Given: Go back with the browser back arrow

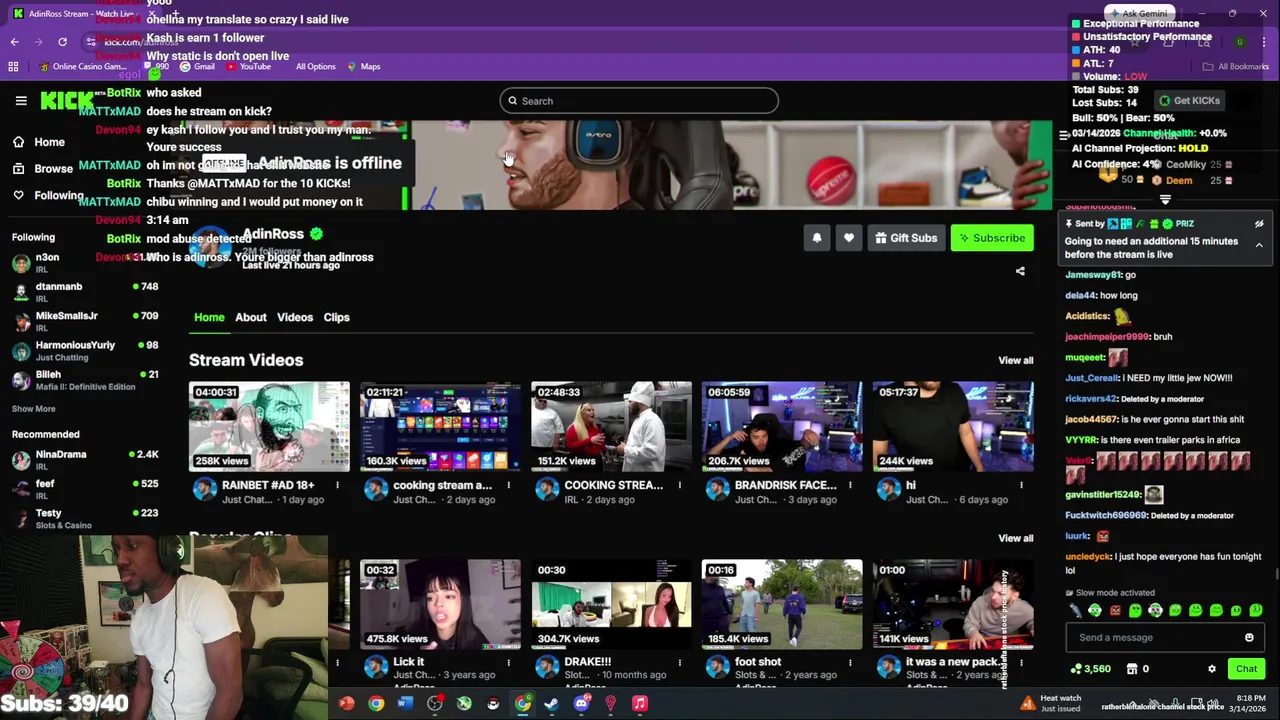Looking at the screenshot, I should click(14, 42).
